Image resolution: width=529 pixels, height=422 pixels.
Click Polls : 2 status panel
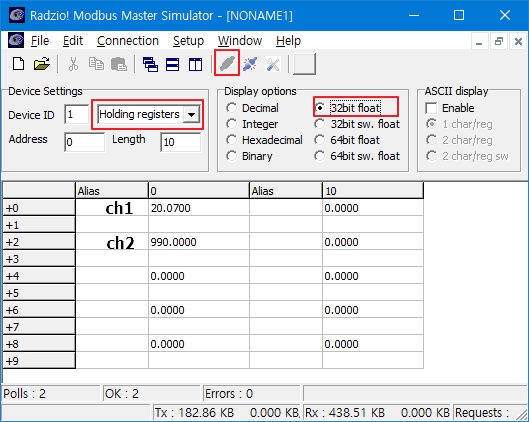51,393
